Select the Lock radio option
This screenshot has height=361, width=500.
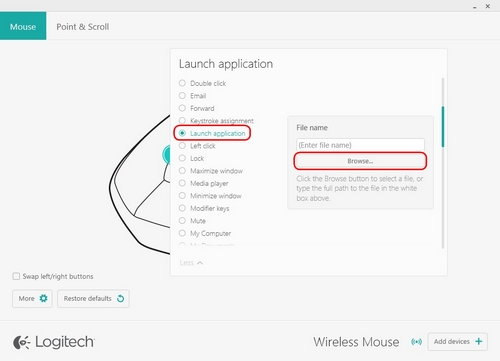182,158
